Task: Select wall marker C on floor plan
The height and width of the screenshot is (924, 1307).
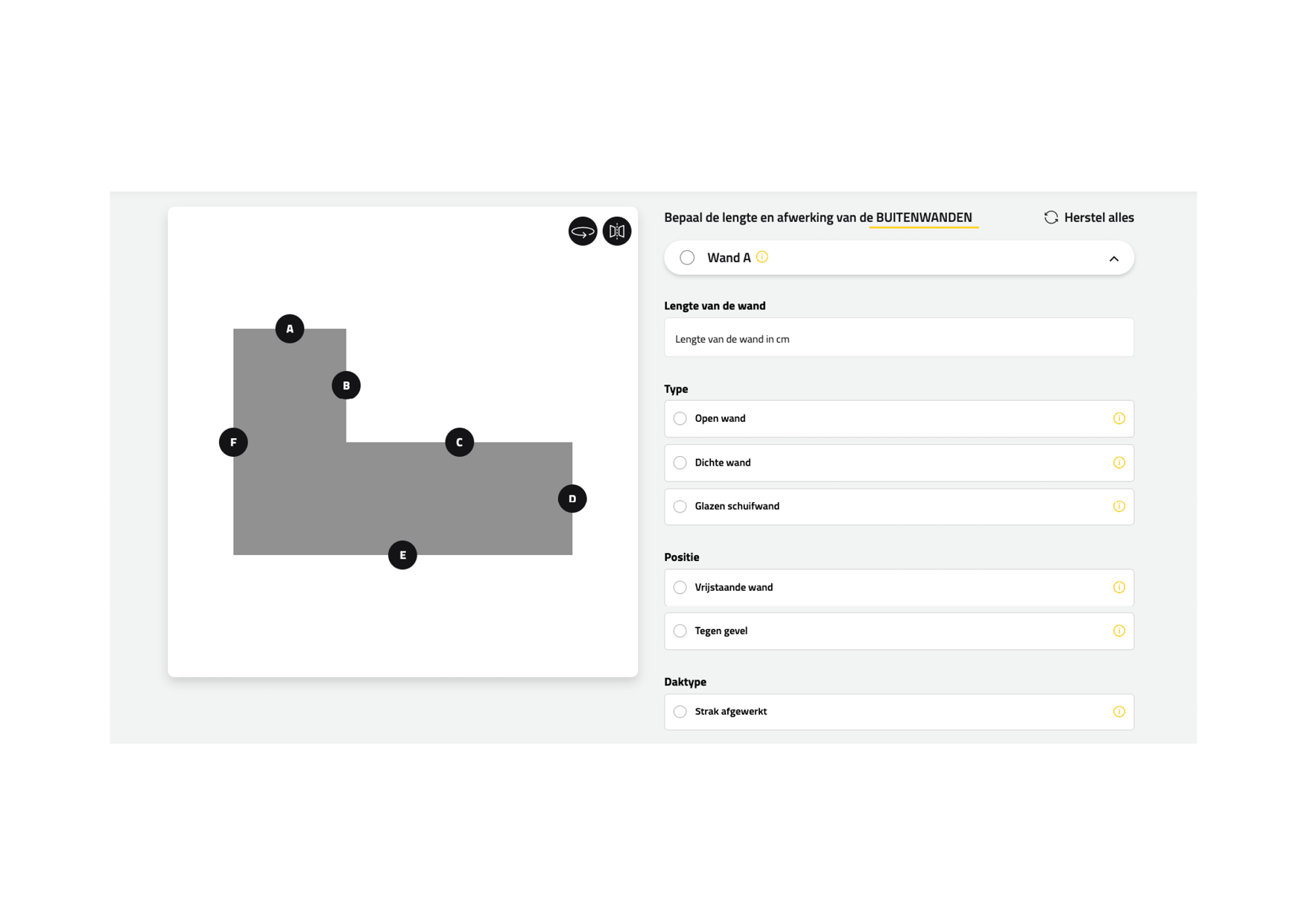Action: click(459, 442)
